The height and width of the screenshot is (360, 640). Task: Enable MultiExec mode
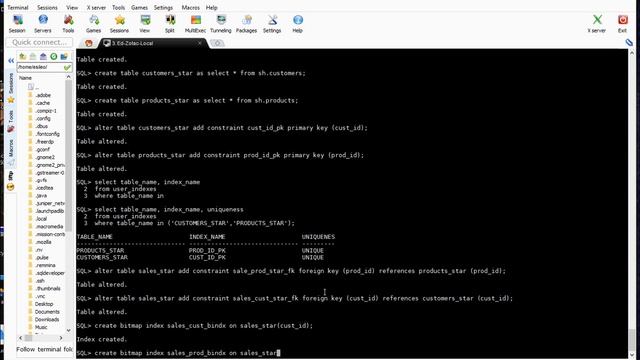[x=196, y=24]
